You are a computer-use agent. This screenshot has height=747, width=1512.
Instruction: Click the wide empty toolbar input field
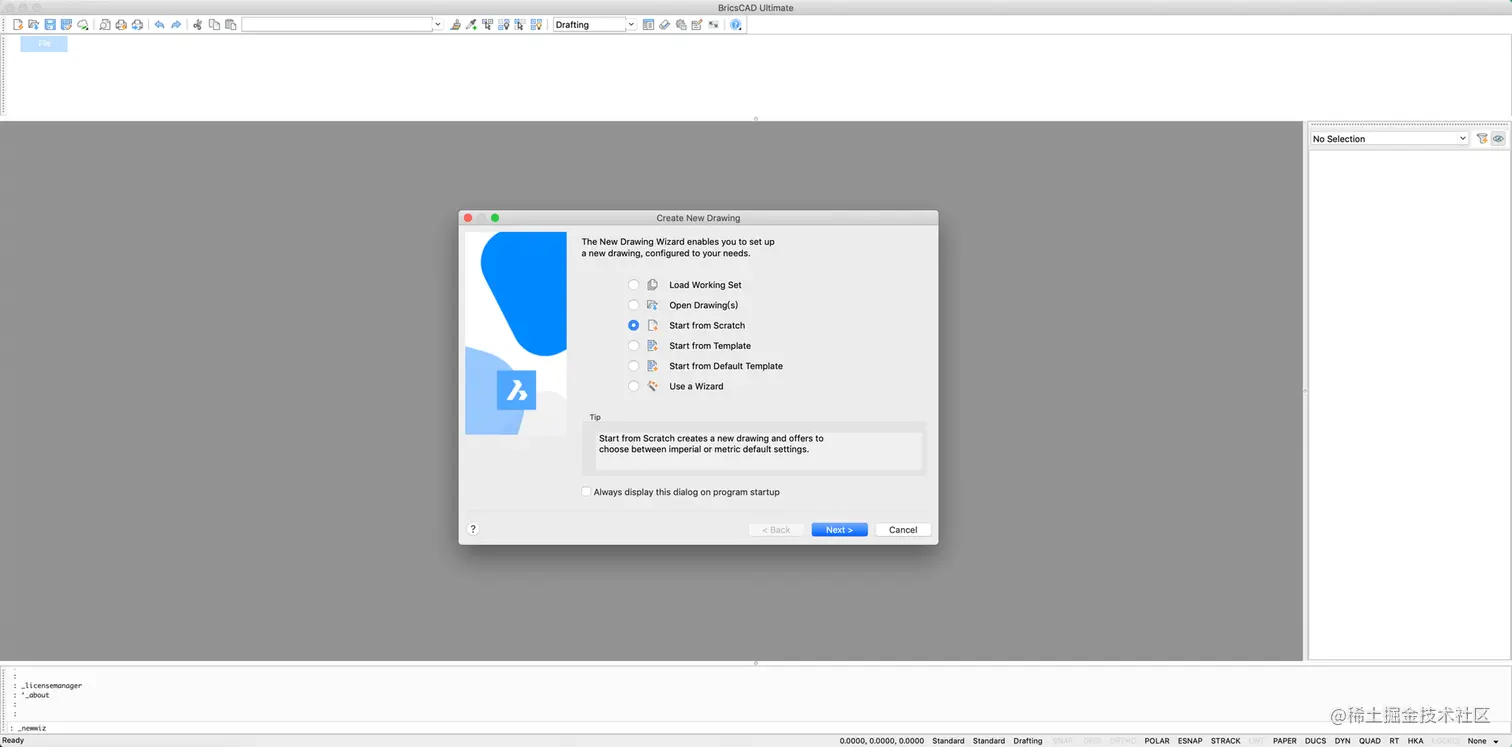[336, 24]
